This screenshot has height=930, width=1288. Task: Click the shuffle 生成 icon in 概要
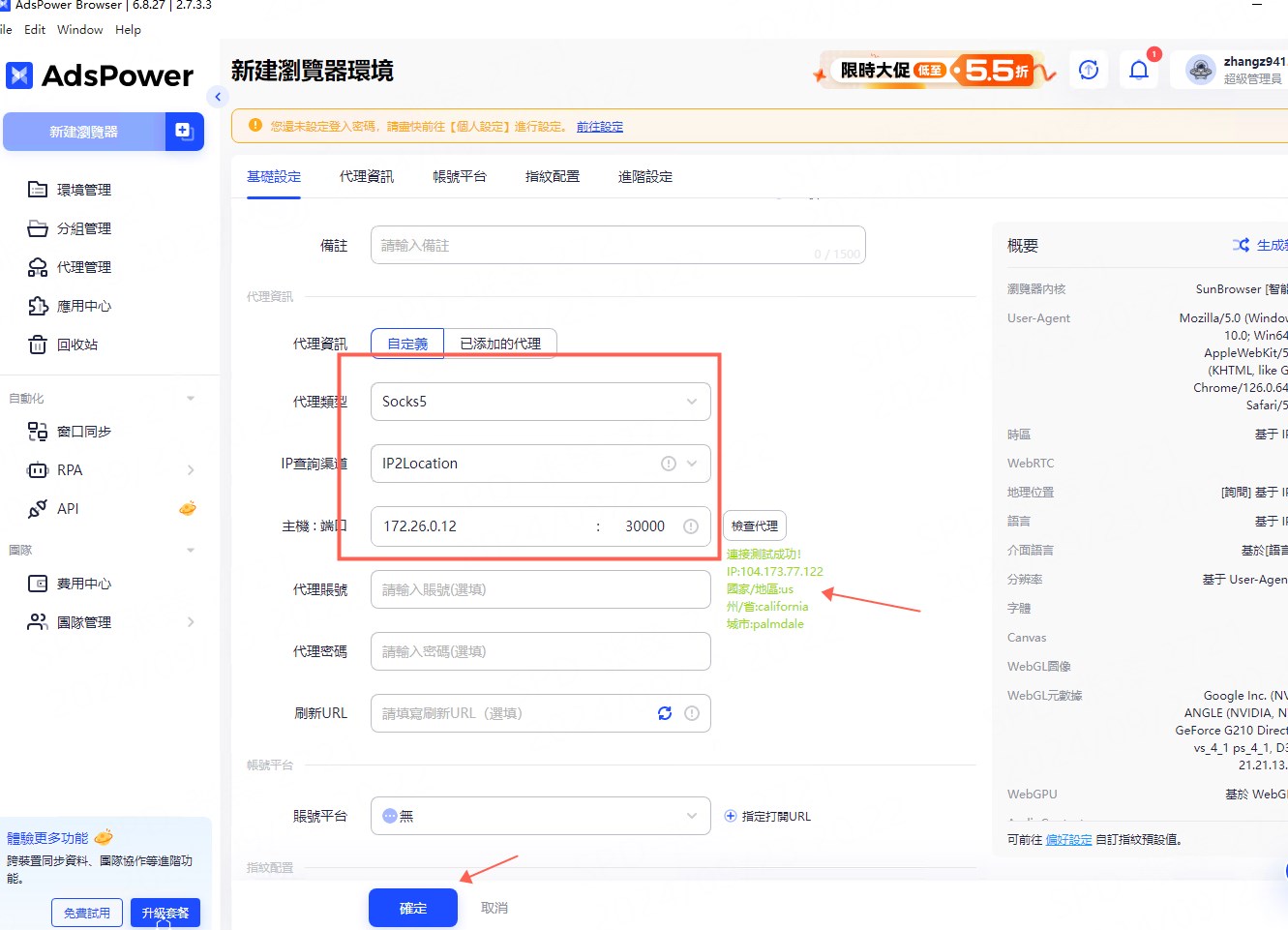tap(1241, 245)
